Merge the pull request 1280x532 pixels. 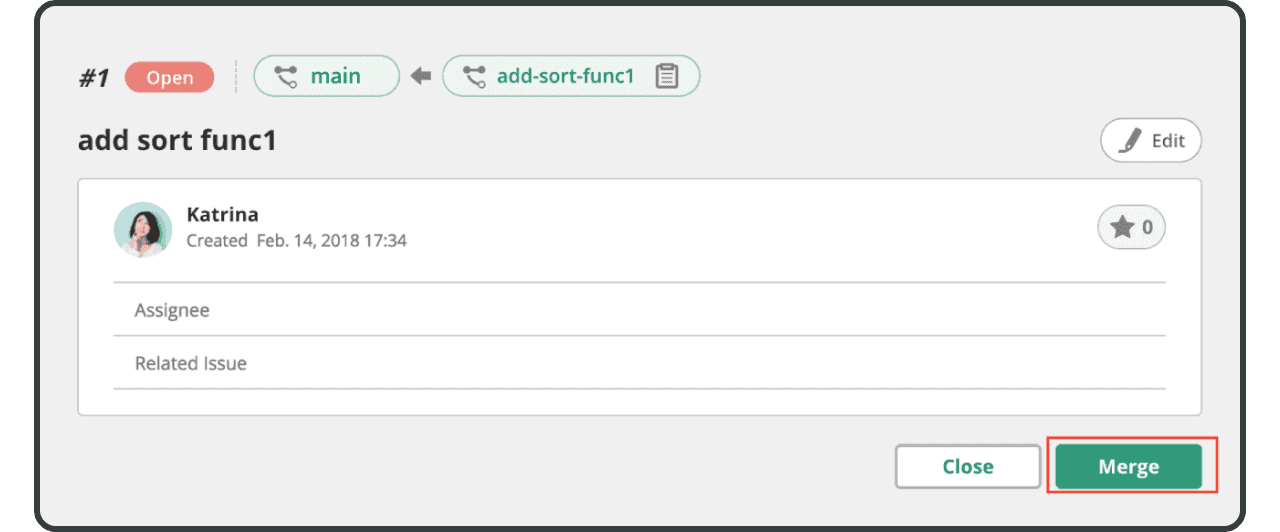(1128, 466)
